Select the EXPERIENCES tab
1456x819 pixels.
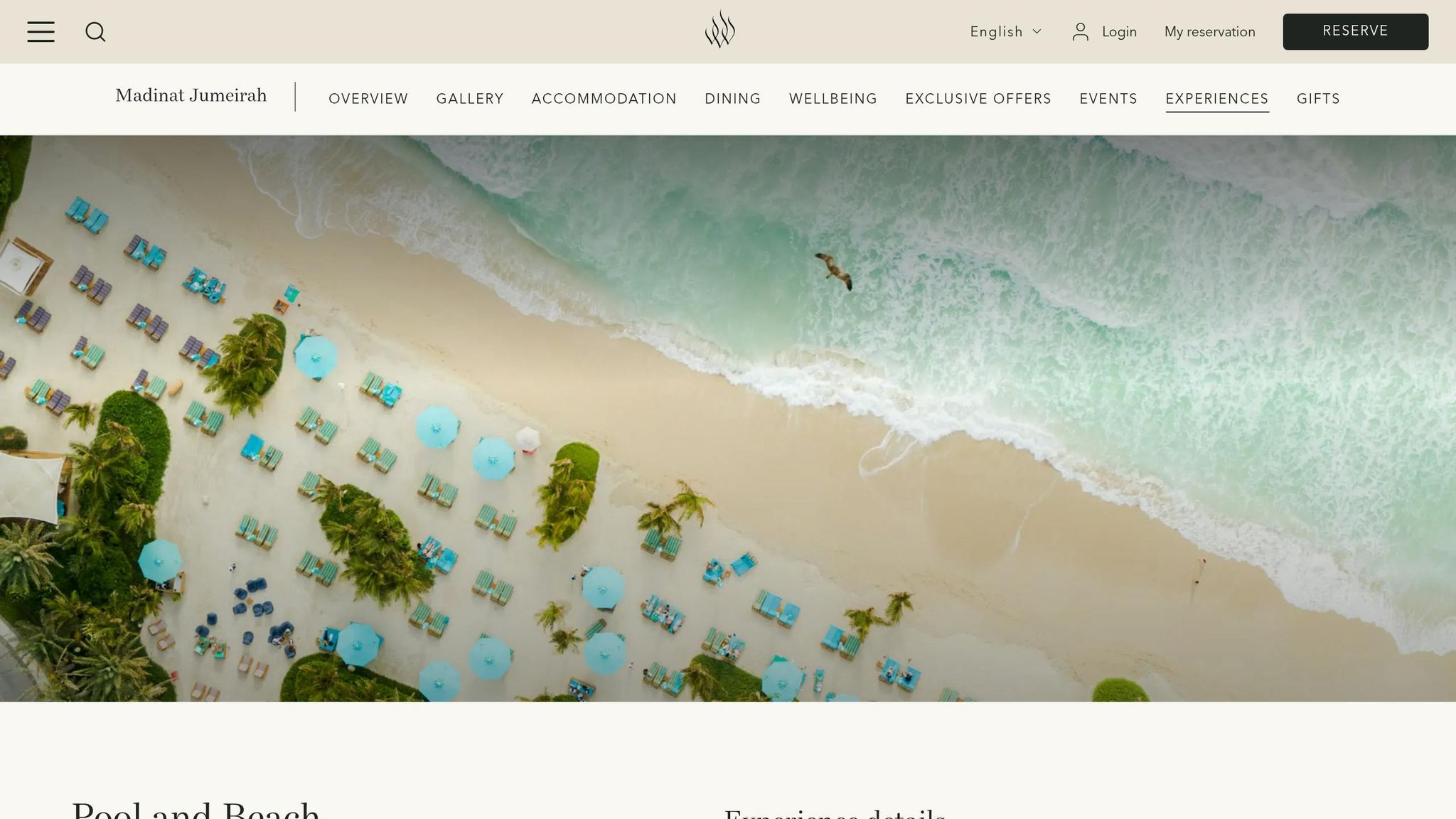(1217, 100)
